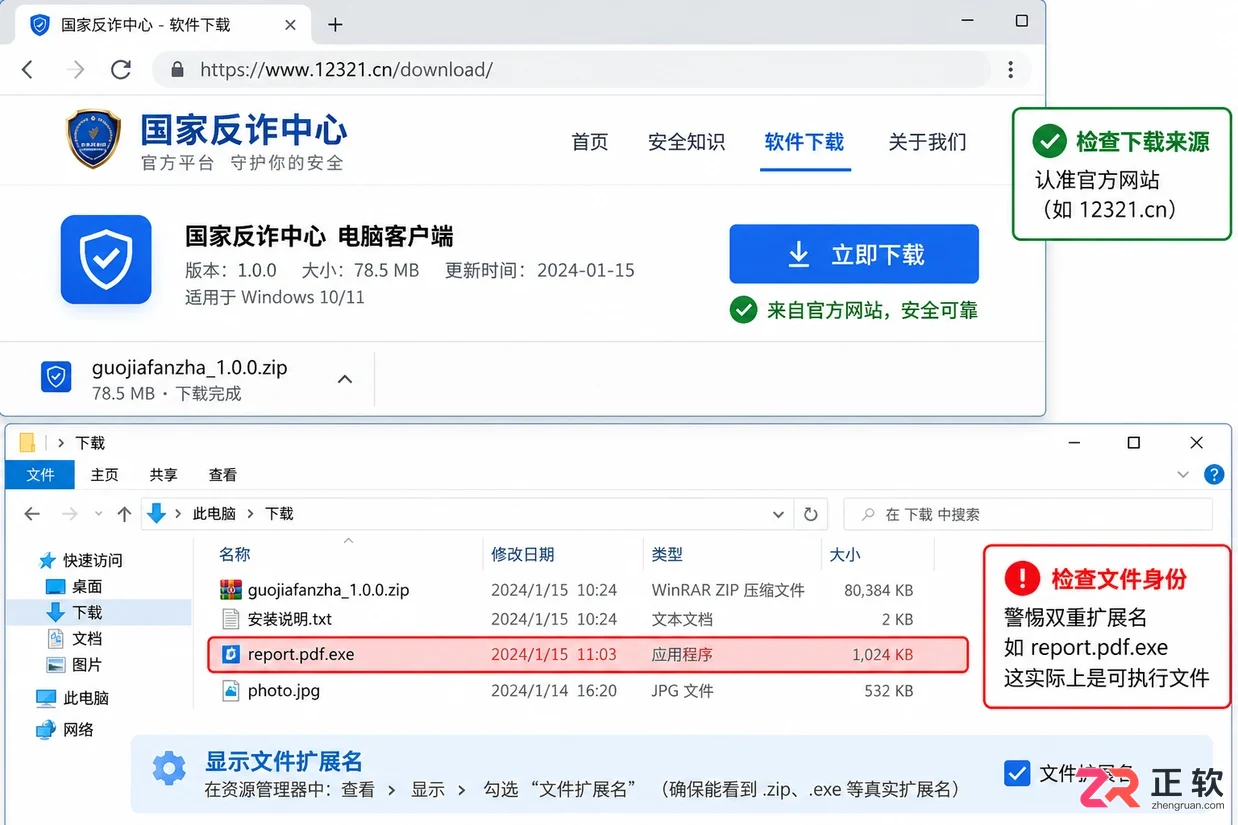The height and width of the screenshot is (825, 1238).
Task: Open the 文件 menu in Explorer
Action: click(x=40, y=475)
